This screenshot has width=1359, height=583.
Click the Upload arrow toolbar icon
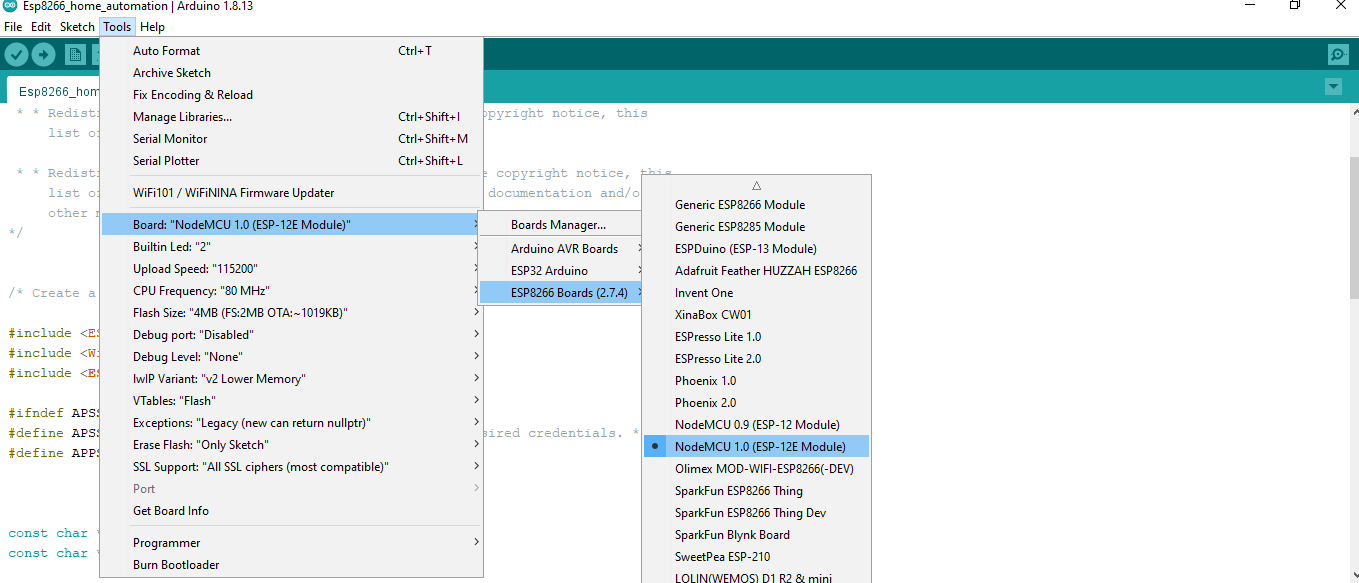[43, 55]
